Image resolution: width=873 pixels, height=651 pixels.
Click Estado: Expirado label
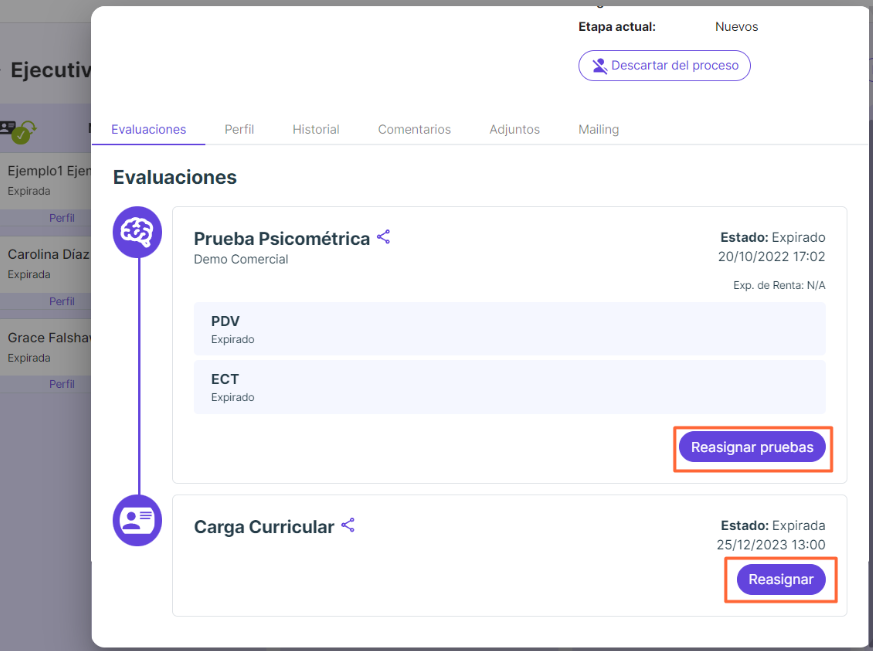(x=773, y=238)
